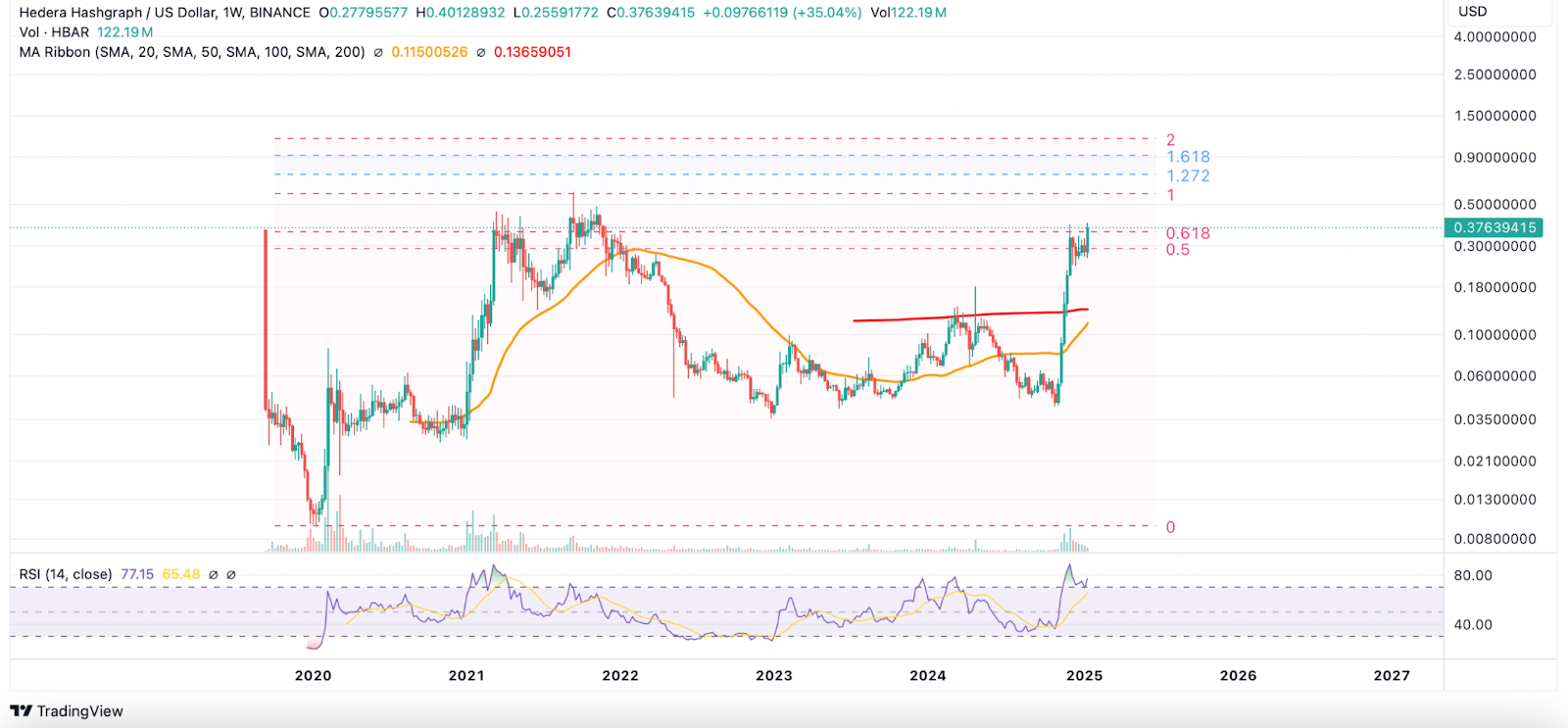Click the 2027 year label on time axis

click(1393, 675)
